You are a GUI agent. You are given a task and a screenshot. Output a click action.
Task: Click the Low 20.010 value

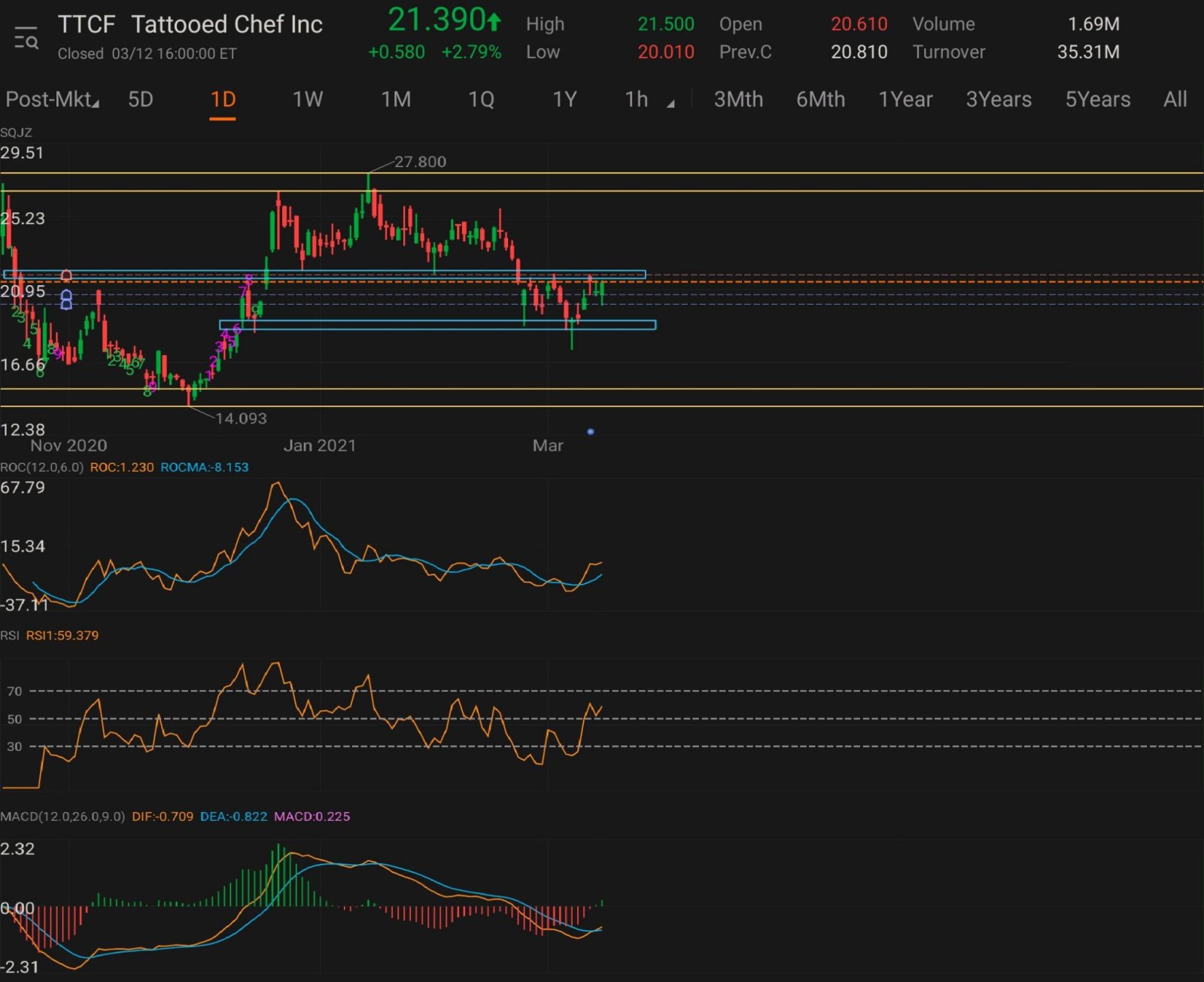pyautogui.click(x=666, y=52)
